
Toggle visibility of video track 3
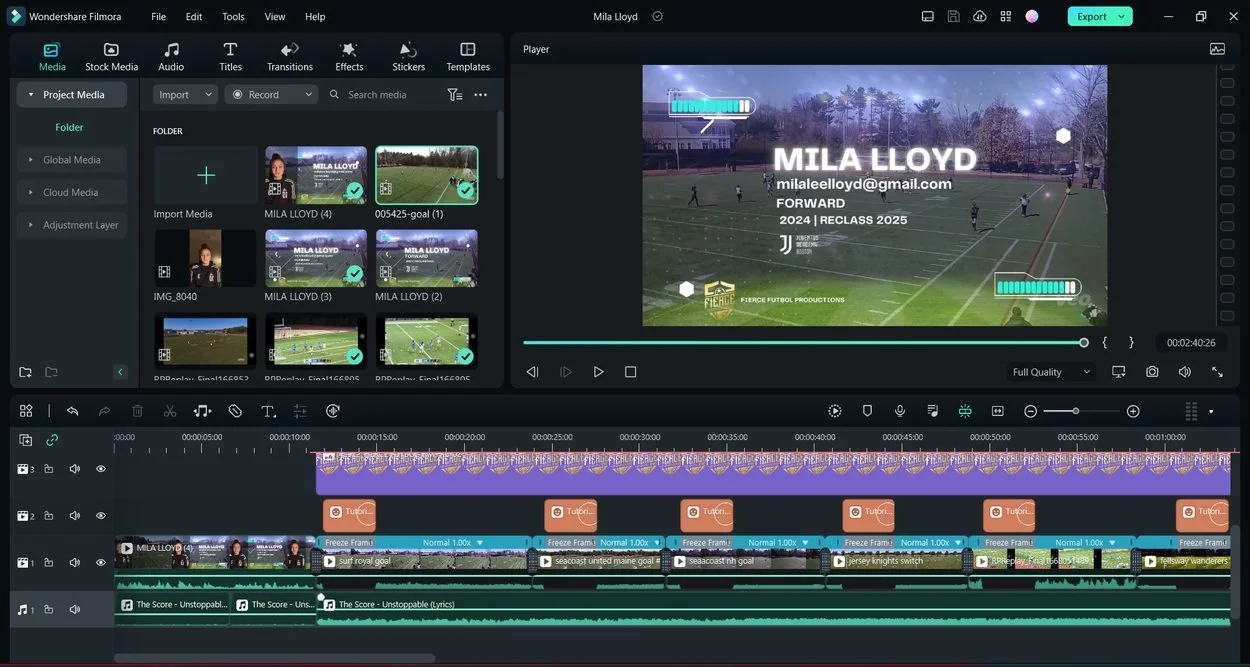coord(101,468)
